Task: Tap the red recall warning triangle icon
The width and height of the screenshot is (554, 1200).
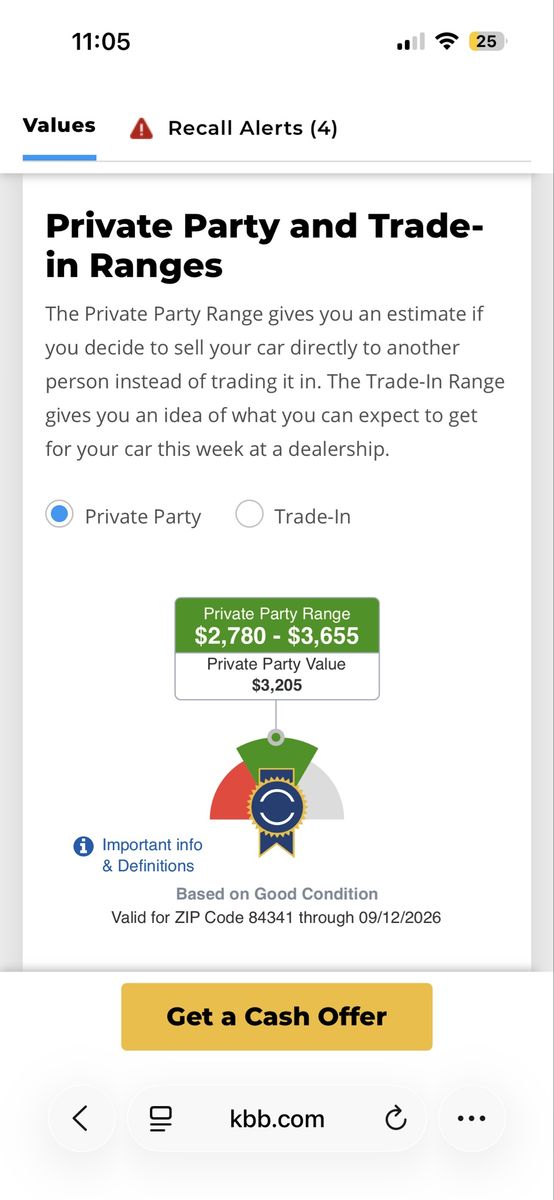Action: pos(141,128)
